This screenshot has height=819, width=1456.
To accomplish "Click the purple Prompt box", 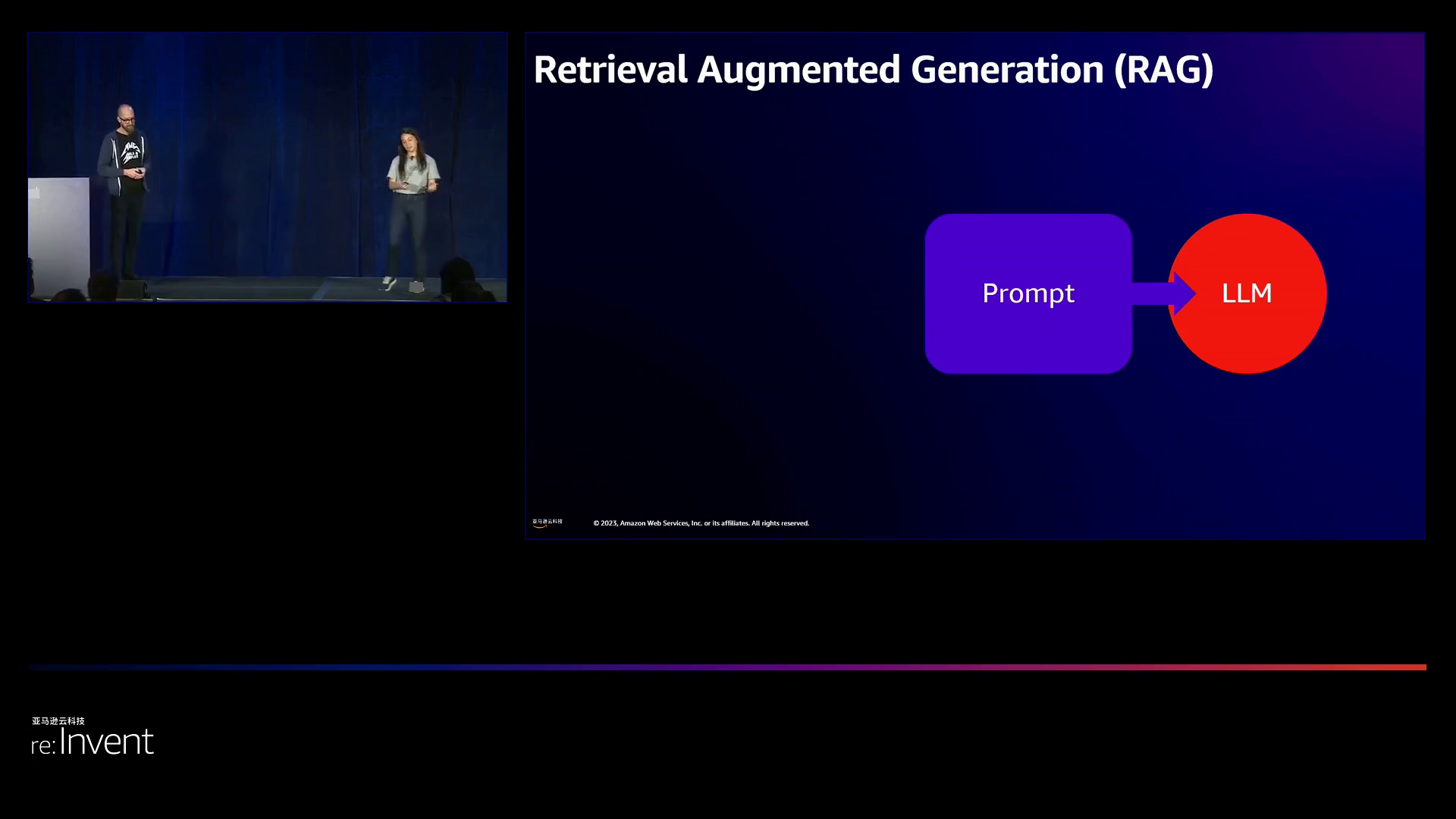I will click(1028, 334).
